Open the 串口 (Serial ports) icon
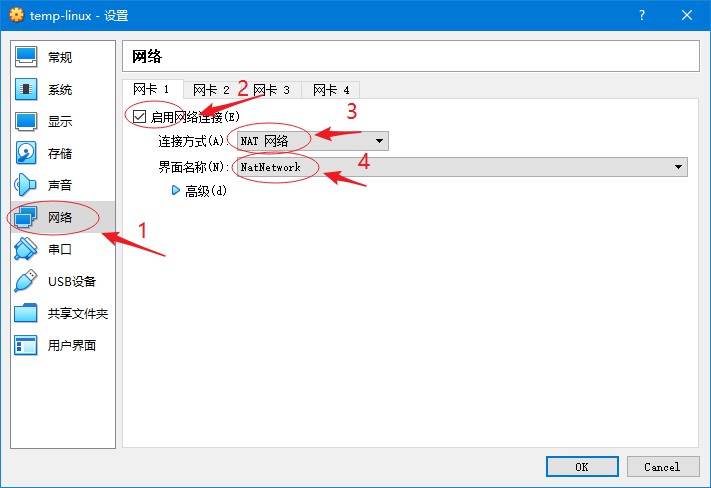This screenshot has width=711, height=488. (26, 249)
